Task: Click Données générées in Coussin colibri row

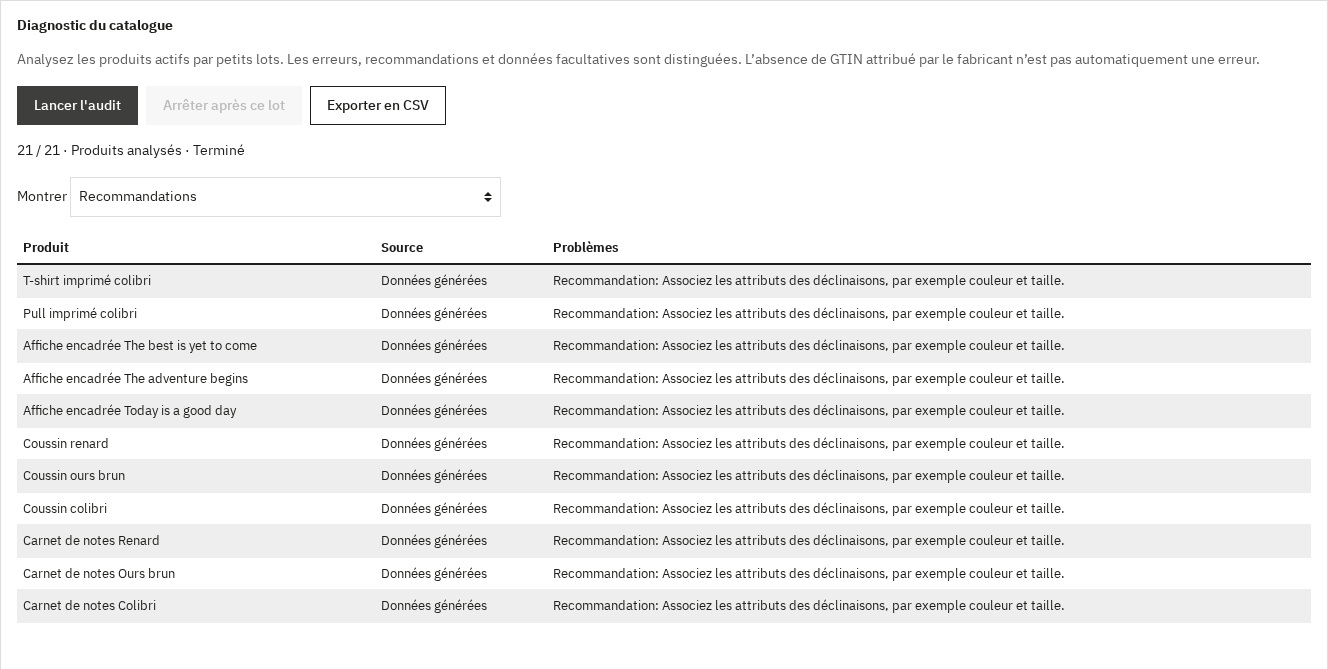Action: point(434,509)
